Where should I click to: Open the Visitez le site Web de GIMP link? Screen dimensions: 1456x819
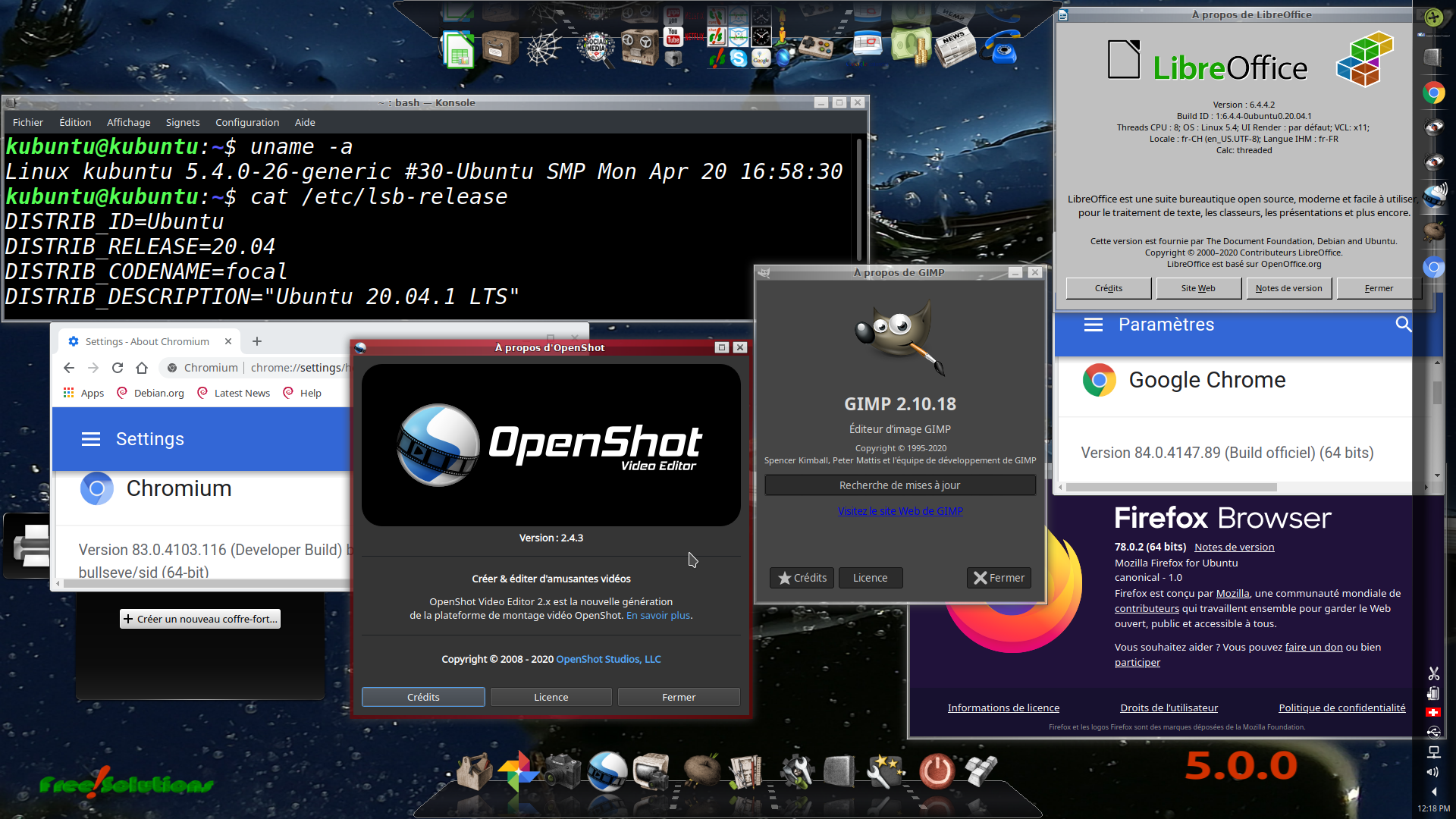pyautogui.click(x=900, y=511)
